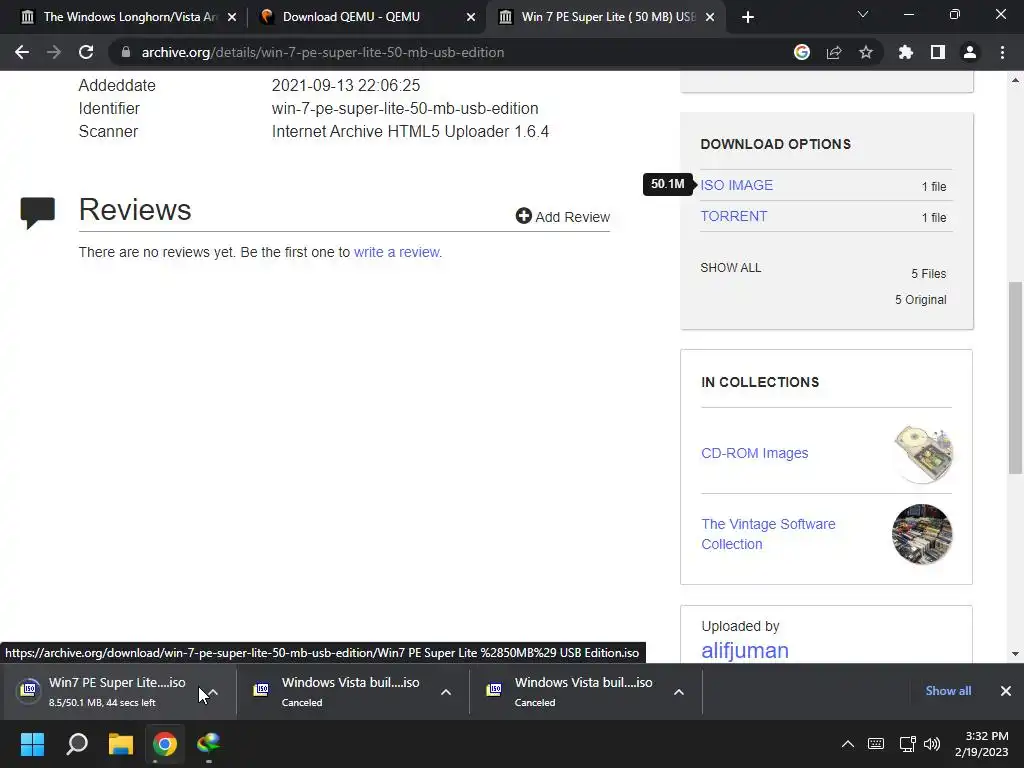Expand last Windows Vista download options

coord(679,692)
